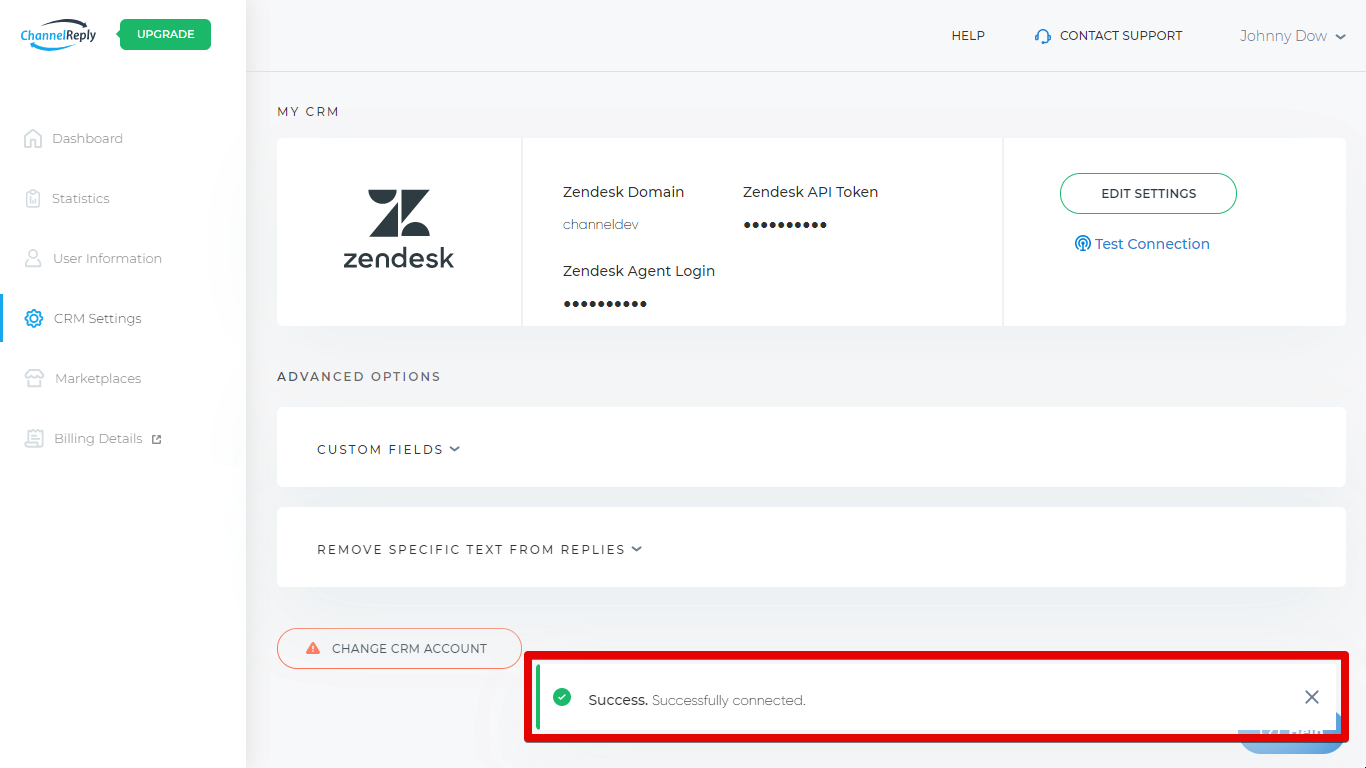Open Marketplaces using the storefront icon

tap(33, 378)
